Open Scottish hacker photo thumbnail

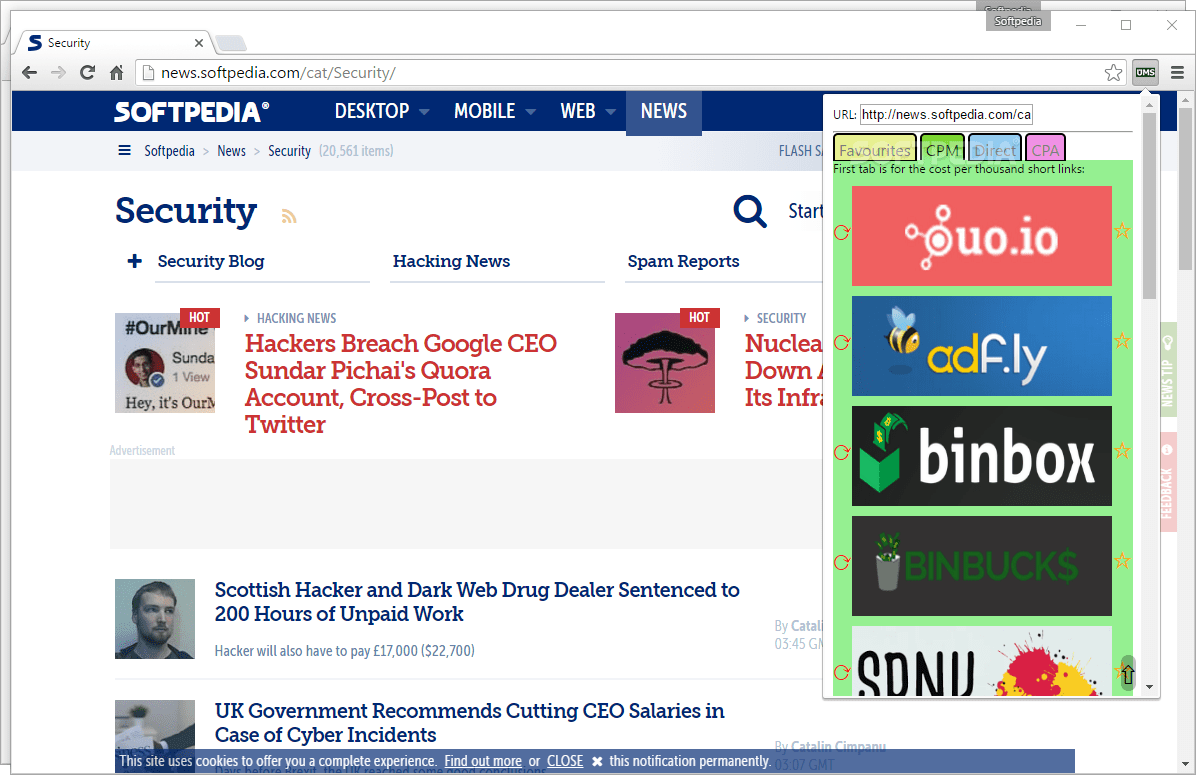coord(155,619)
